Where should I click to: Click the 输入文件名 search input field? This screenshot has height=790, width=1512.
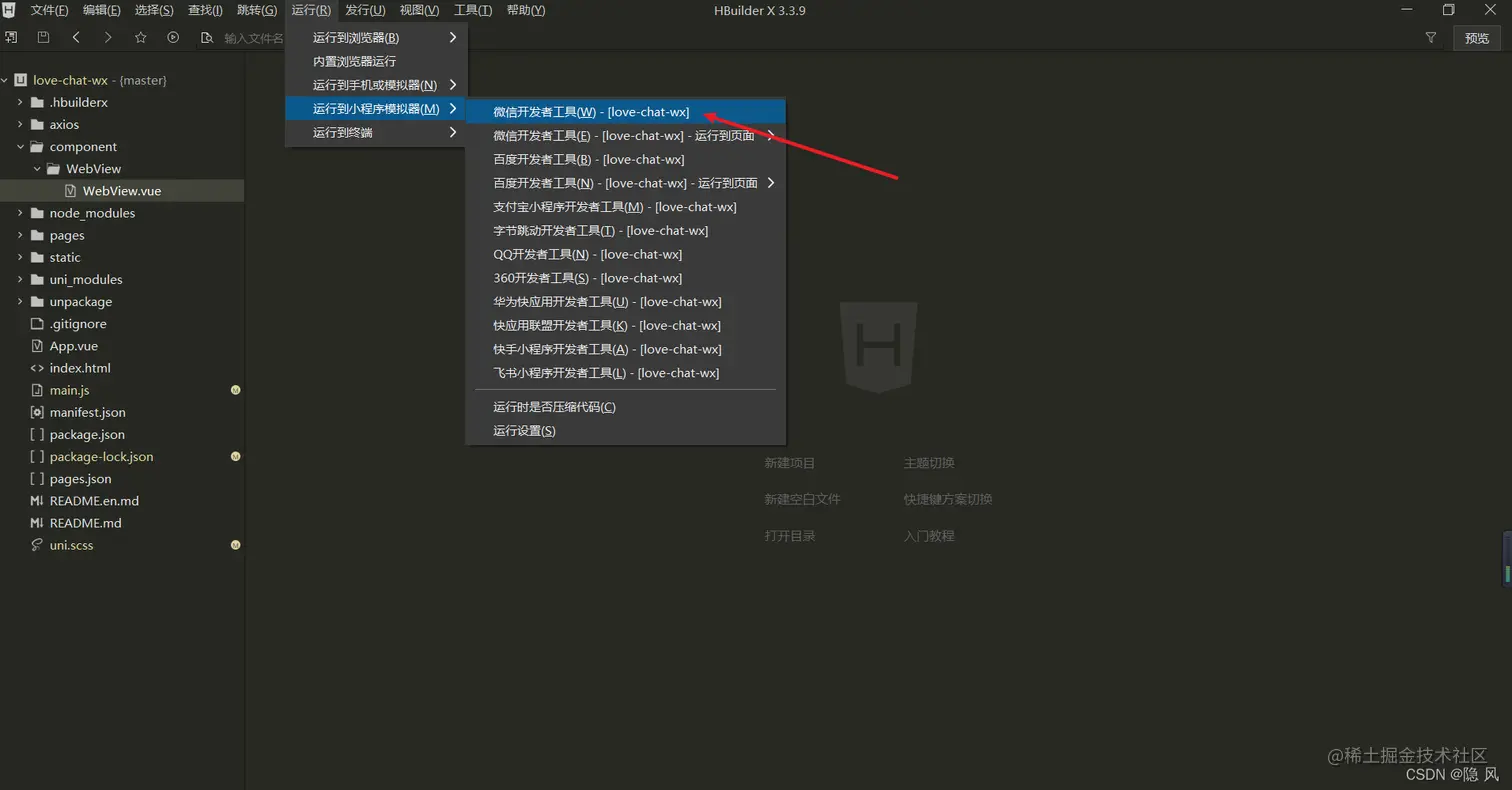254,38
